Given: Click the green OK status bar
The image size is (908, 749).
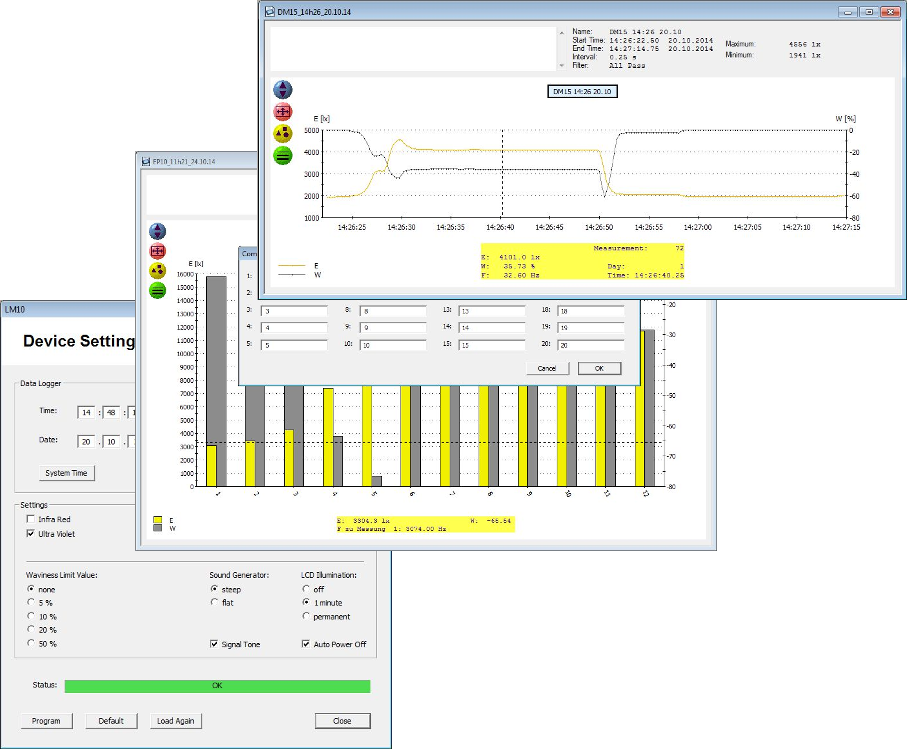Looking at the screenshot, I should pyautogui.click(x=217, y=686).
